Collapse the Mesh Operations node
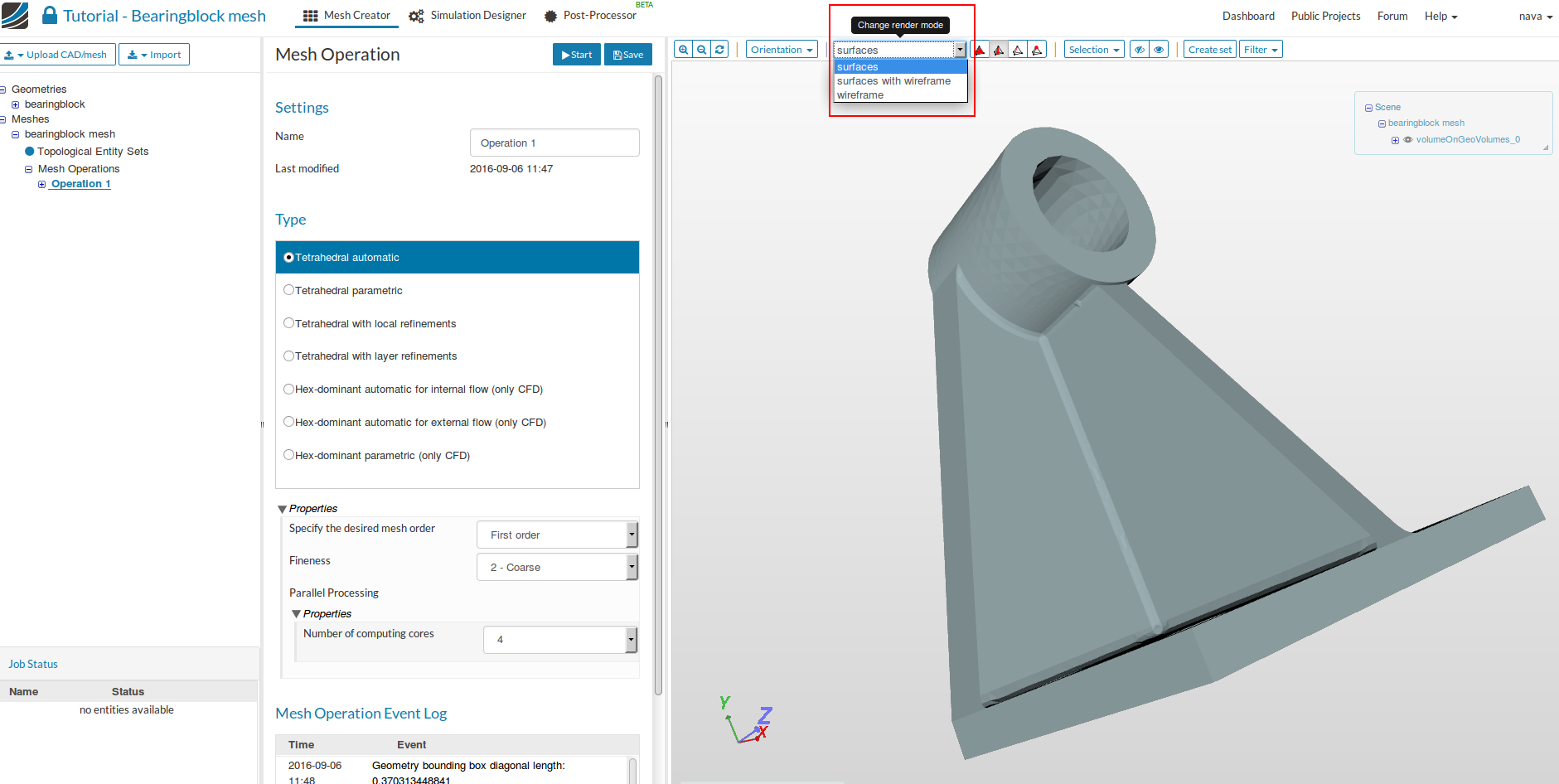The height and width of the screenshot is (784, 1559). (x=28, y=169)
